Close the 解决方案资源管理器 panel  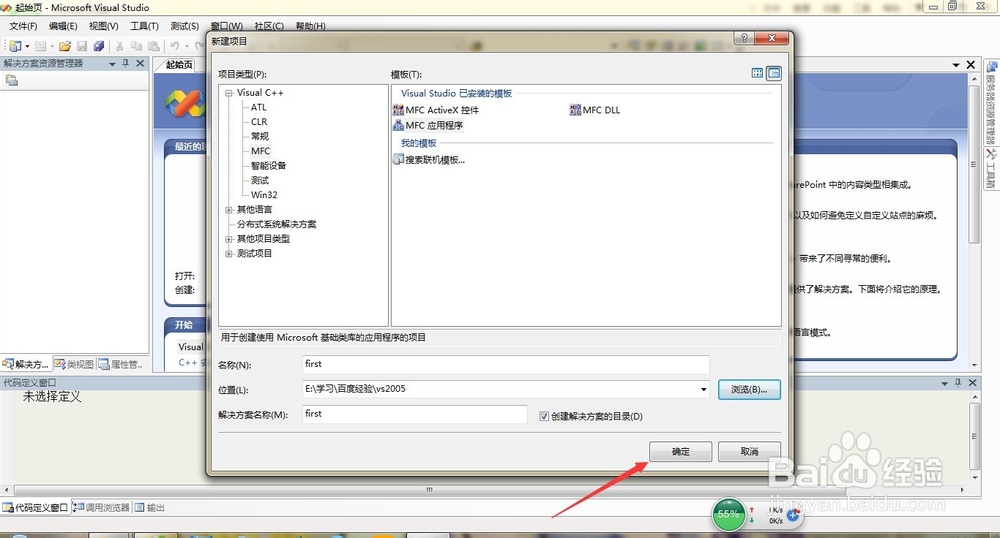pyautogui.click(x=140, y=63)
